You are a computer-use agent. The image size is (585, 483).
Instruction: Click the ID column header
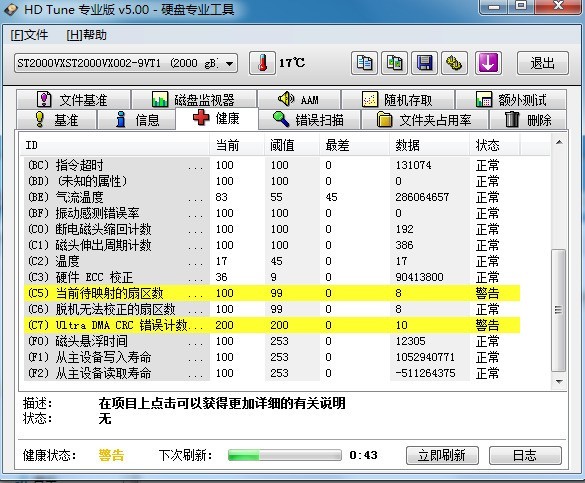[x=116, y=145]
